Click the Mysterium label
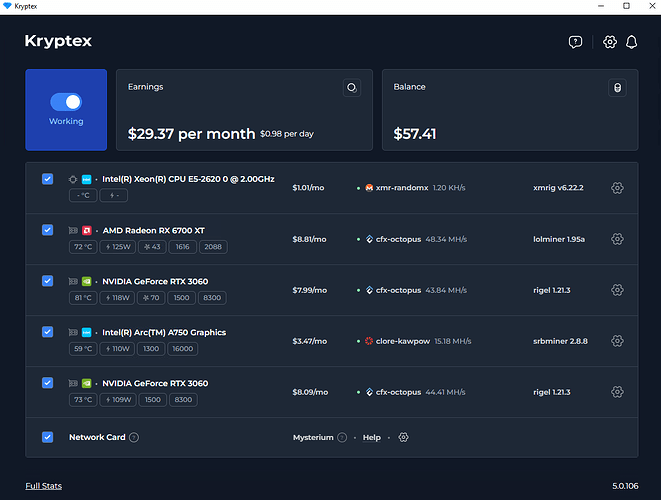This screenshot has width=661, height=500. pos(313,438)
